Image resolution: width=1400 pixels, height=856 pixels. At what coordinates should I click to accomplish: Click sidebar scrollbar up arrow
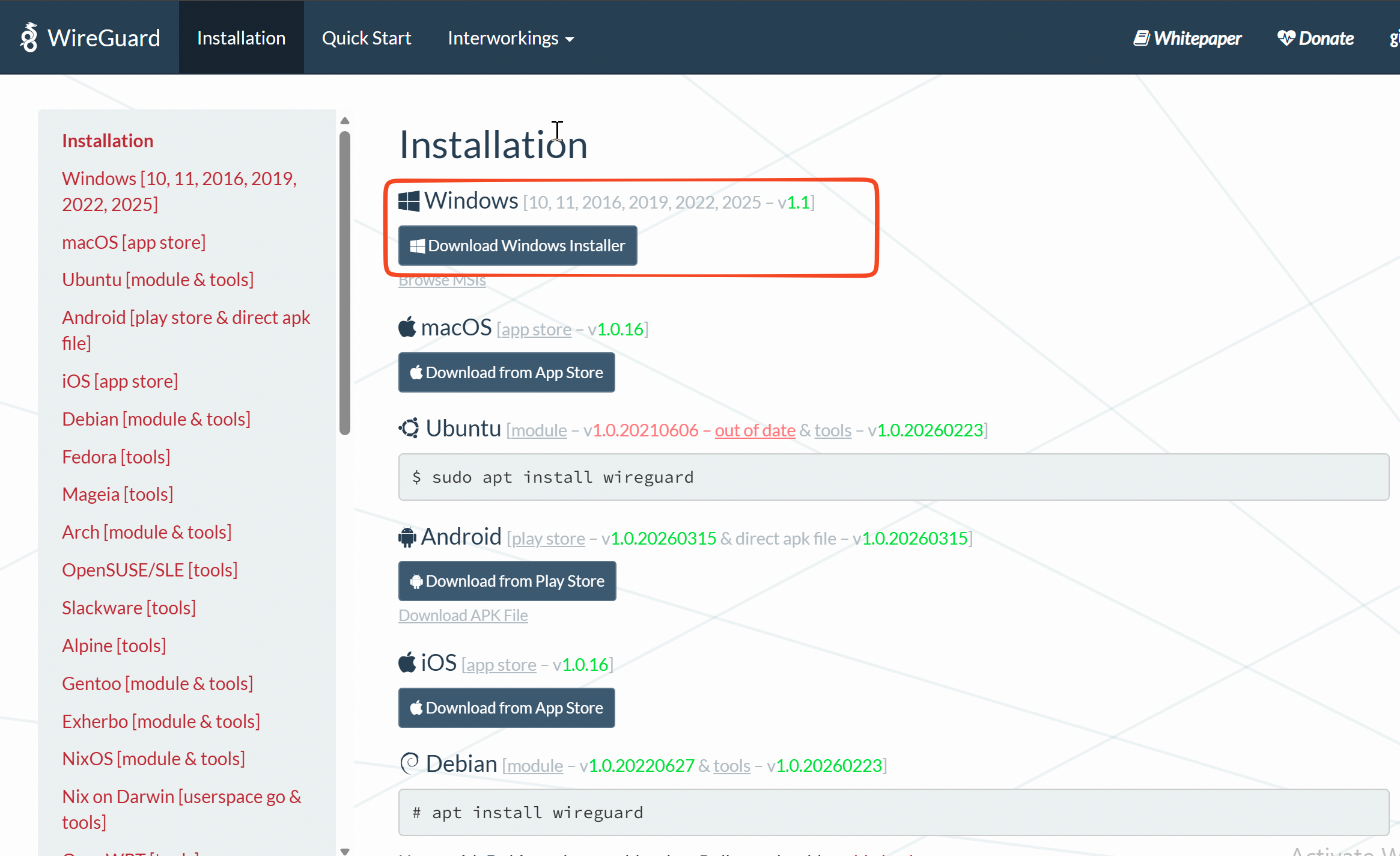tap(345, 121)
